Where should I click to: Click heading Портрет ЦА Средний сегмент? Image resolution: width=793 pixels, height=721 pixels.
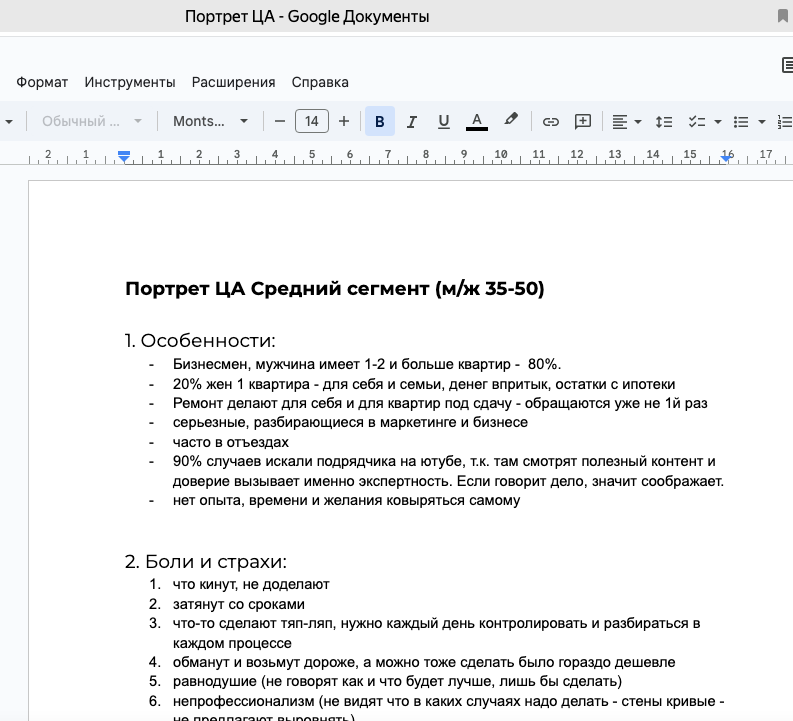coord(335,289)
